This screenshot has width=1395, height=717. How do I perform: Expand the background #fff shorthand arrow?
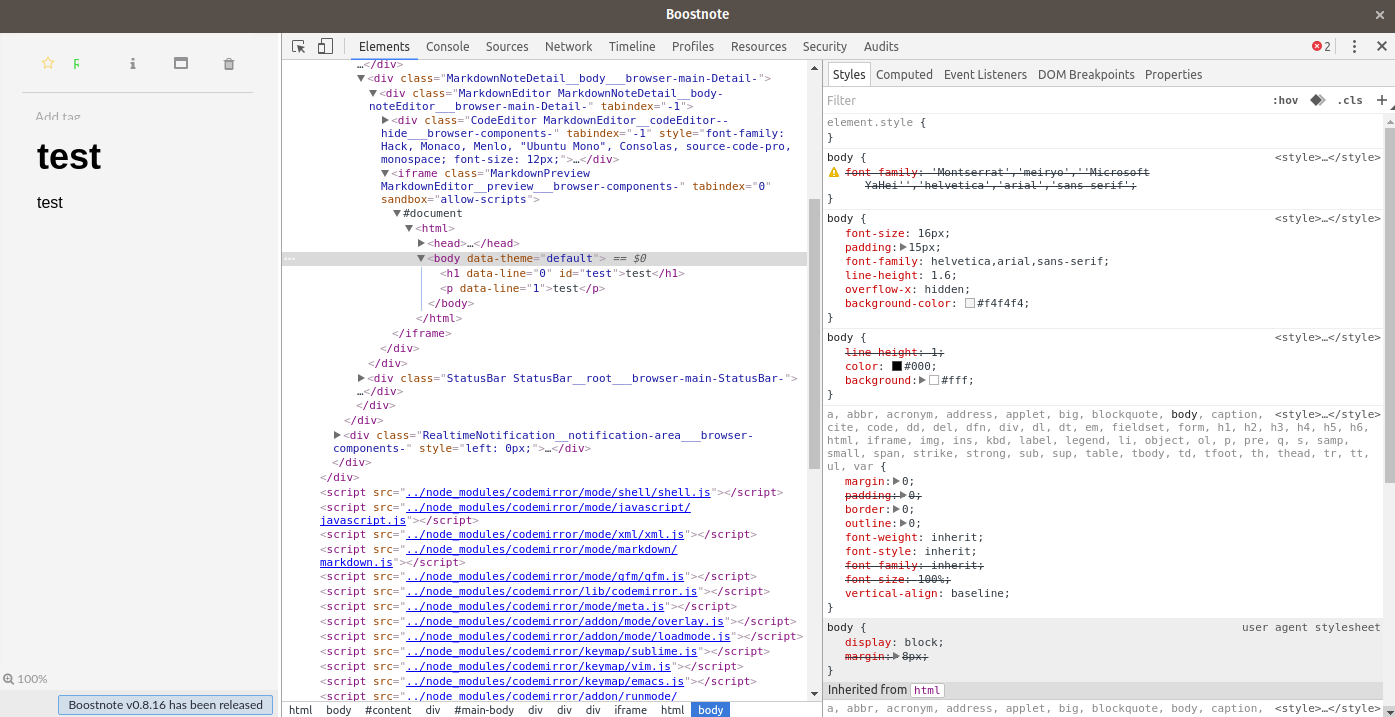coord(921,380)
